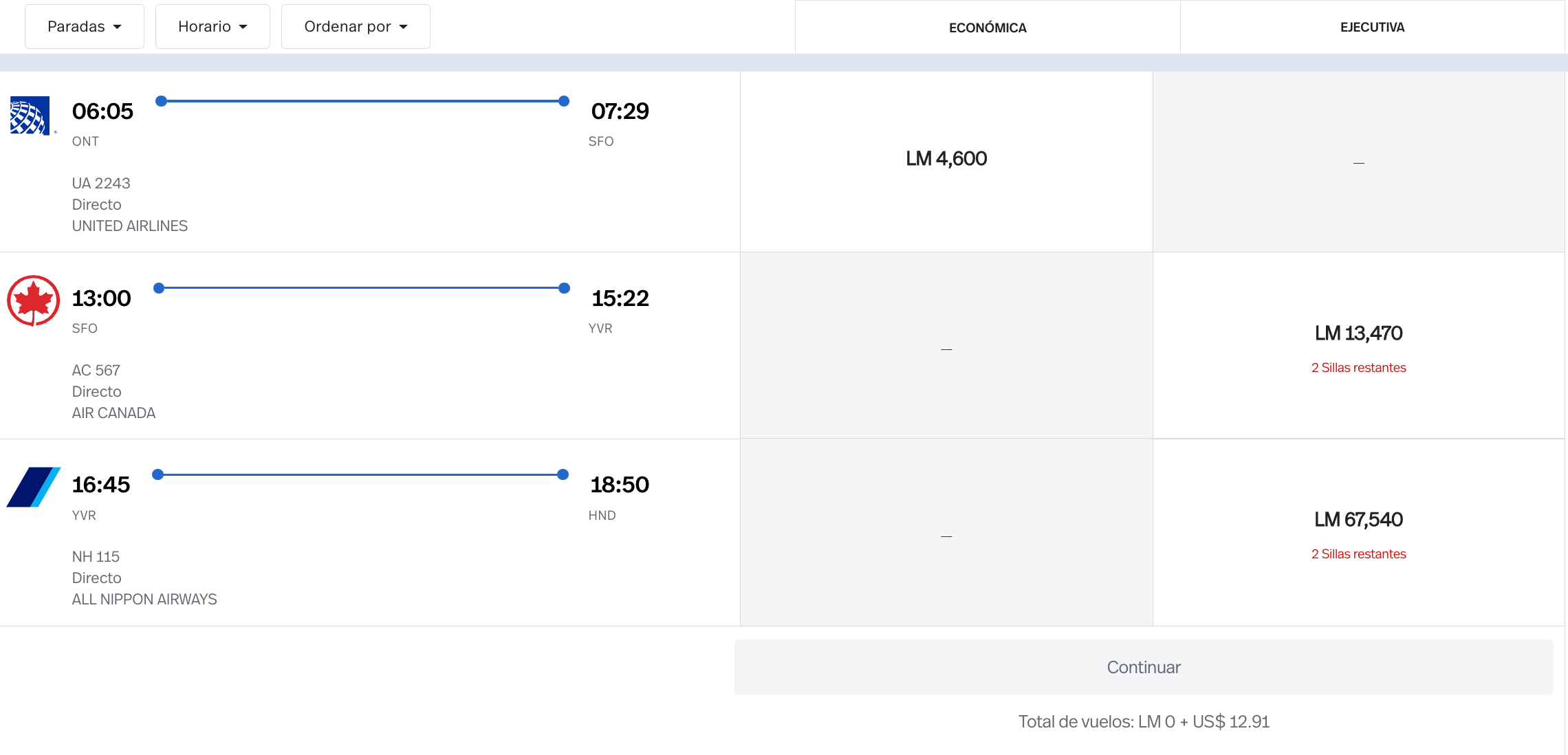Expand the Paradas filter dropdown
The height and width of the screenshot is (755, 1568).
point(83,26)
